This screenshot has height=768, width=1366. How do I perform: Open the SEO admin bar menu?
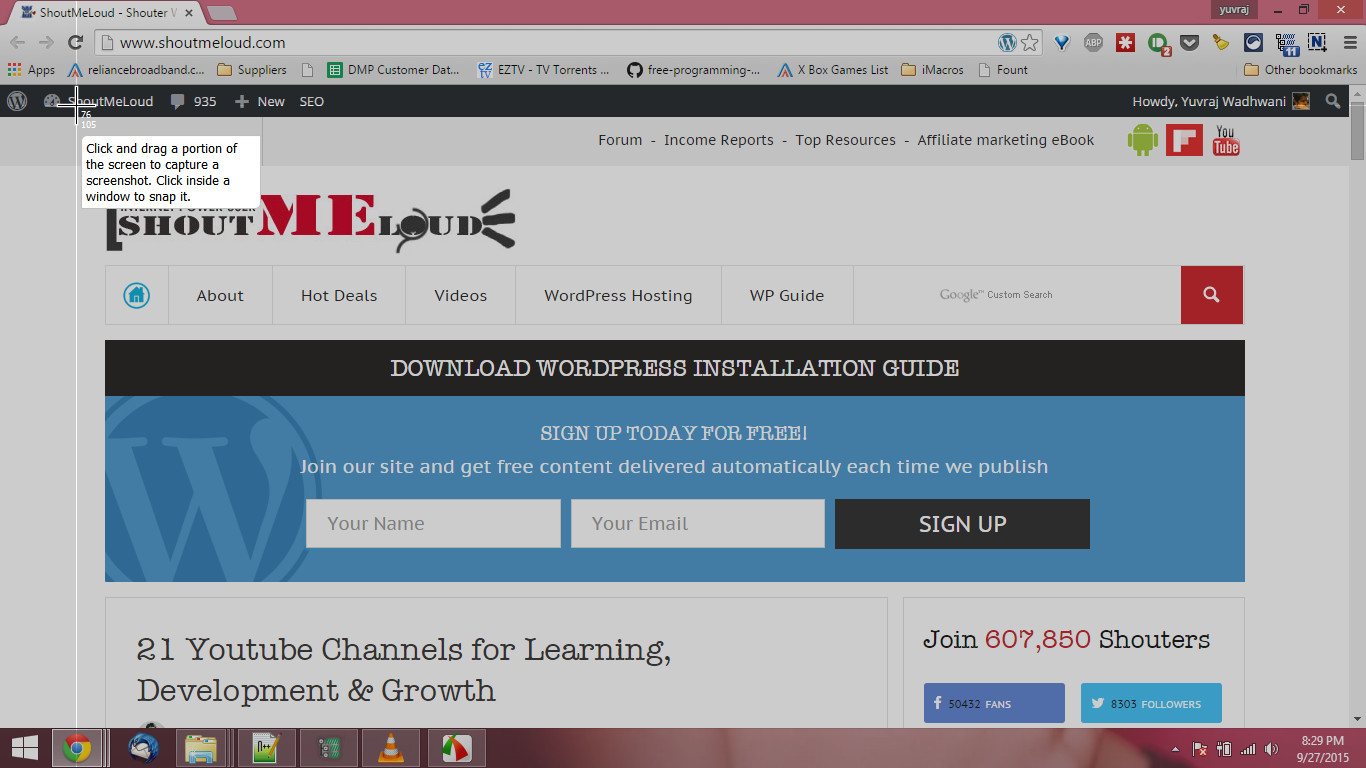[x=312, y=101]
